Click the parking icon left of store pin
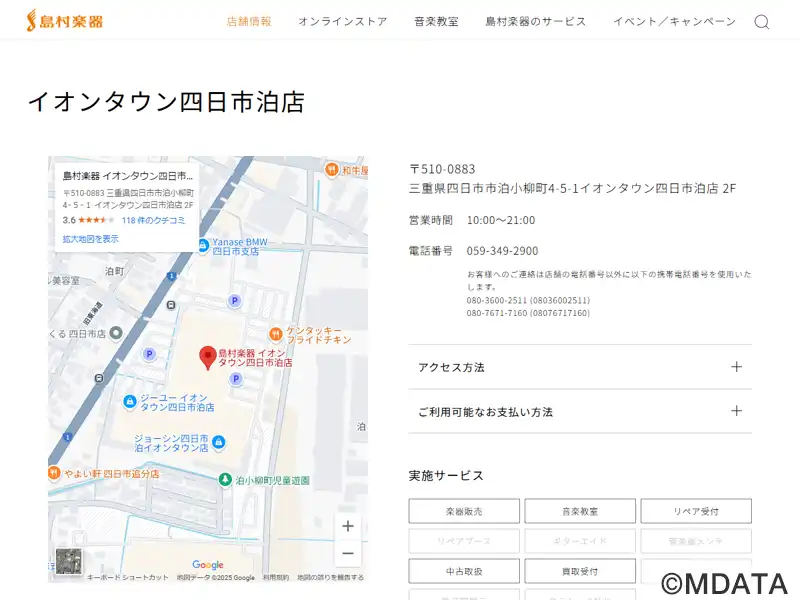The height and width of the screenshot is (600, 800). tap(149, 354)
